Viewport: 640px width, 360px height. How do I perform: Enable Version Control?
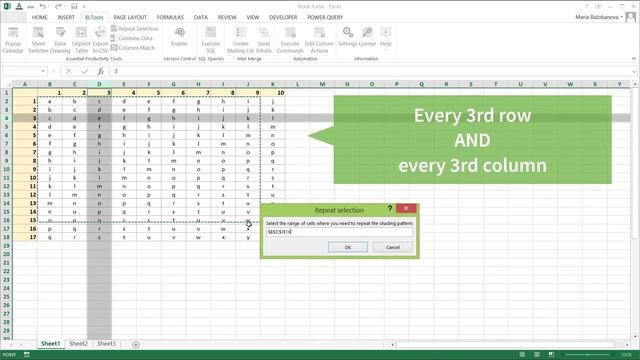click(179, 37)
